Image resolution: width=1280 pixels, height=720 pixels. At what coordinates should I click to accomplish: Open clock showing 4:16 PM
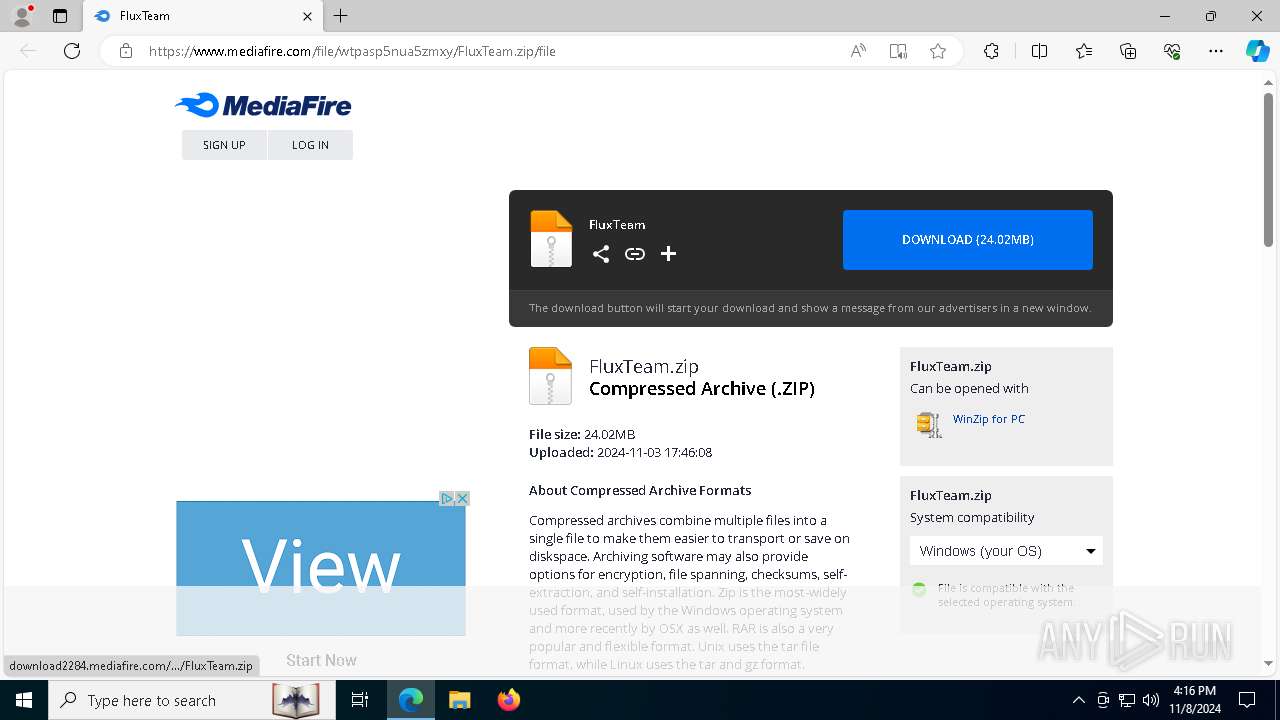pos(1194,700)
